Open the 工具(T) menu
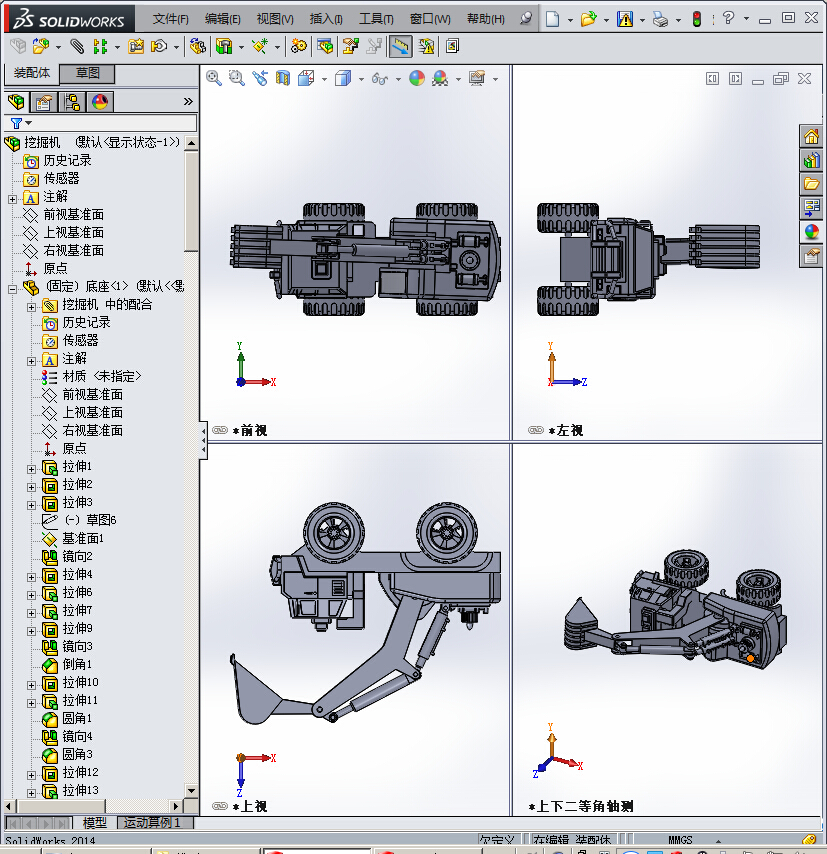 376,20
